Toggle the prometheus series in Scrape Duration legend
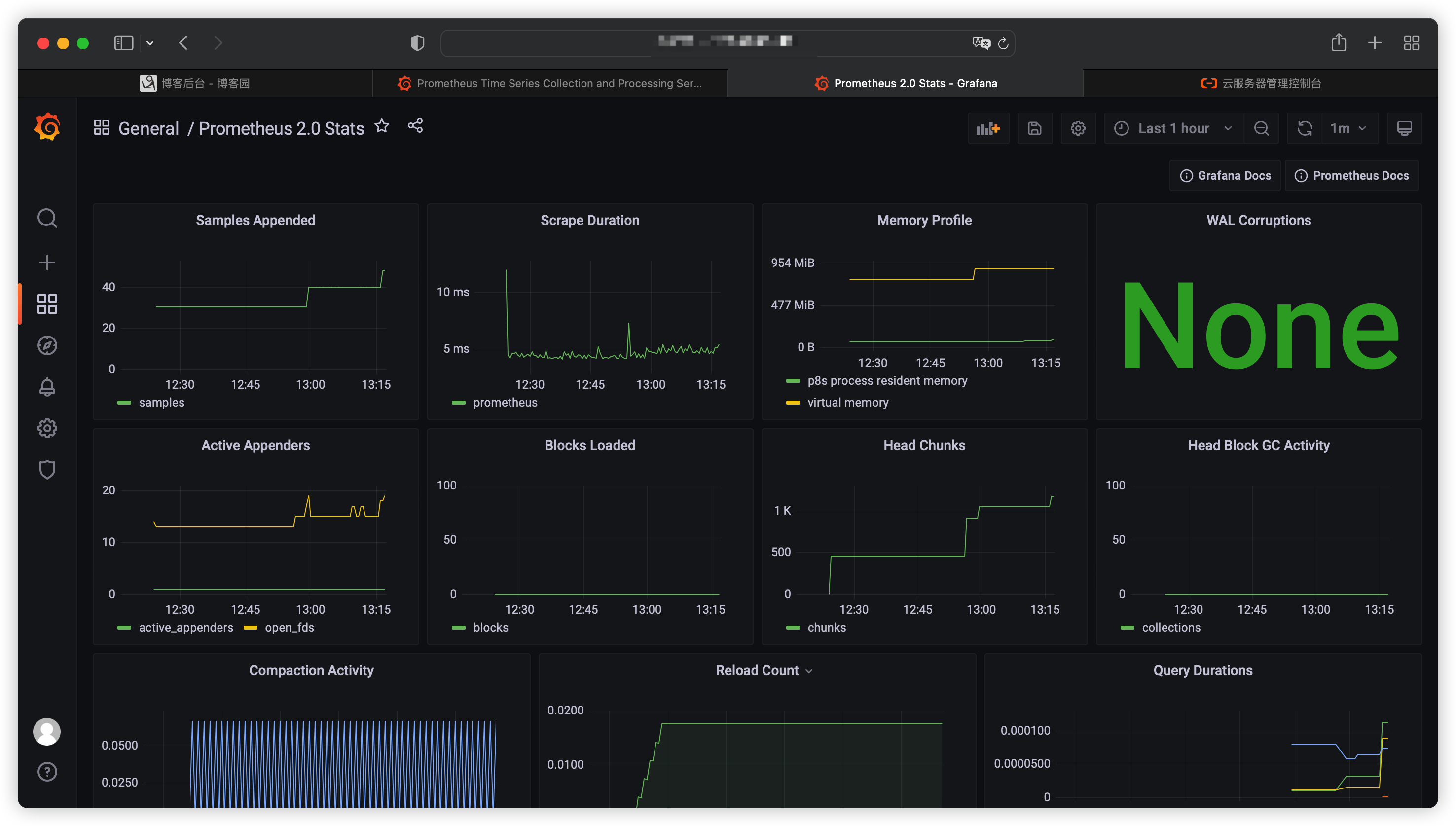 click(x=505, y=403)
